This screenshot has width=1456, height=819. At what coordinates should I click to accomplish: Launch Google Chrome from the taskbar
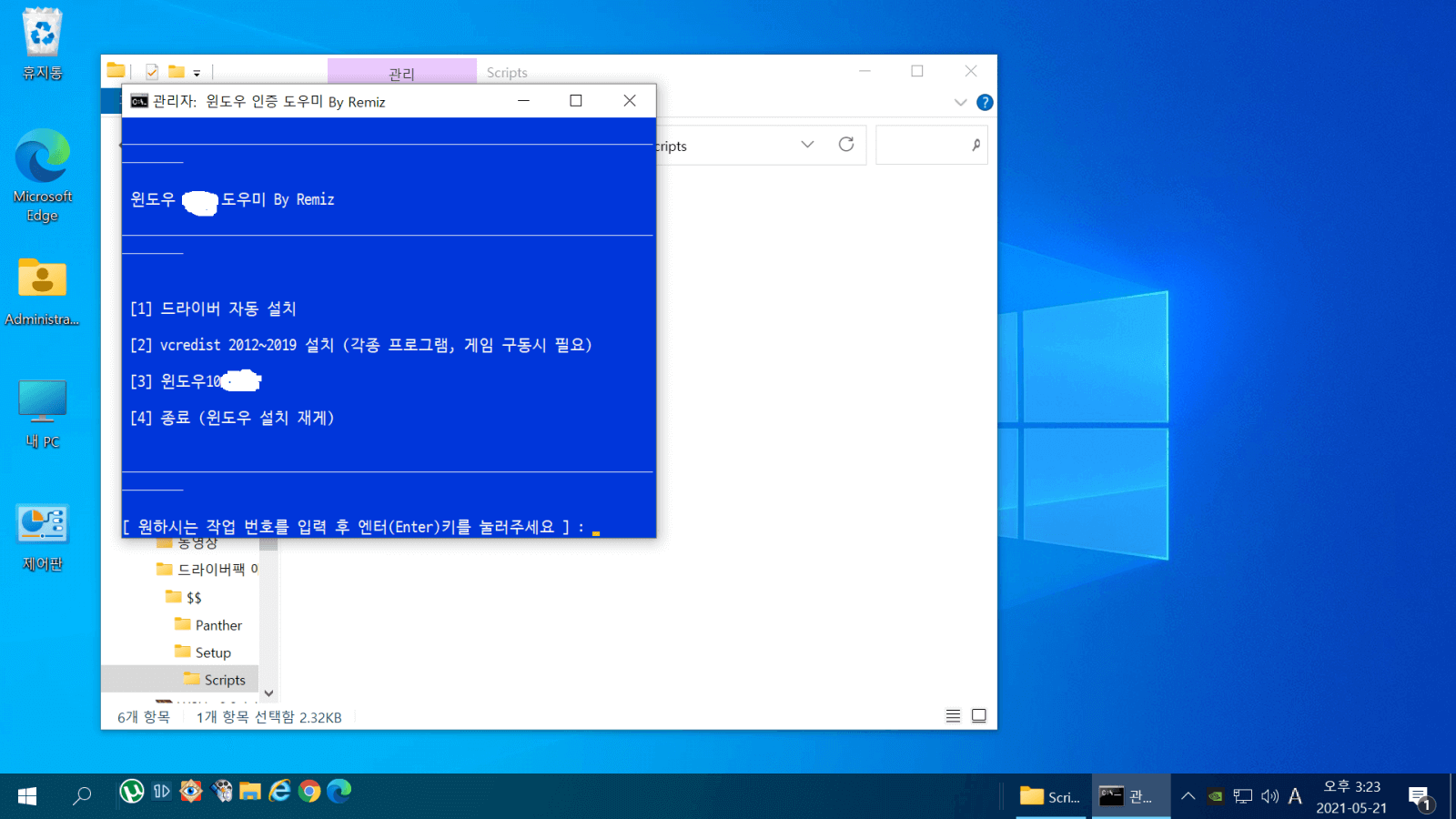[x=309, y=792]
